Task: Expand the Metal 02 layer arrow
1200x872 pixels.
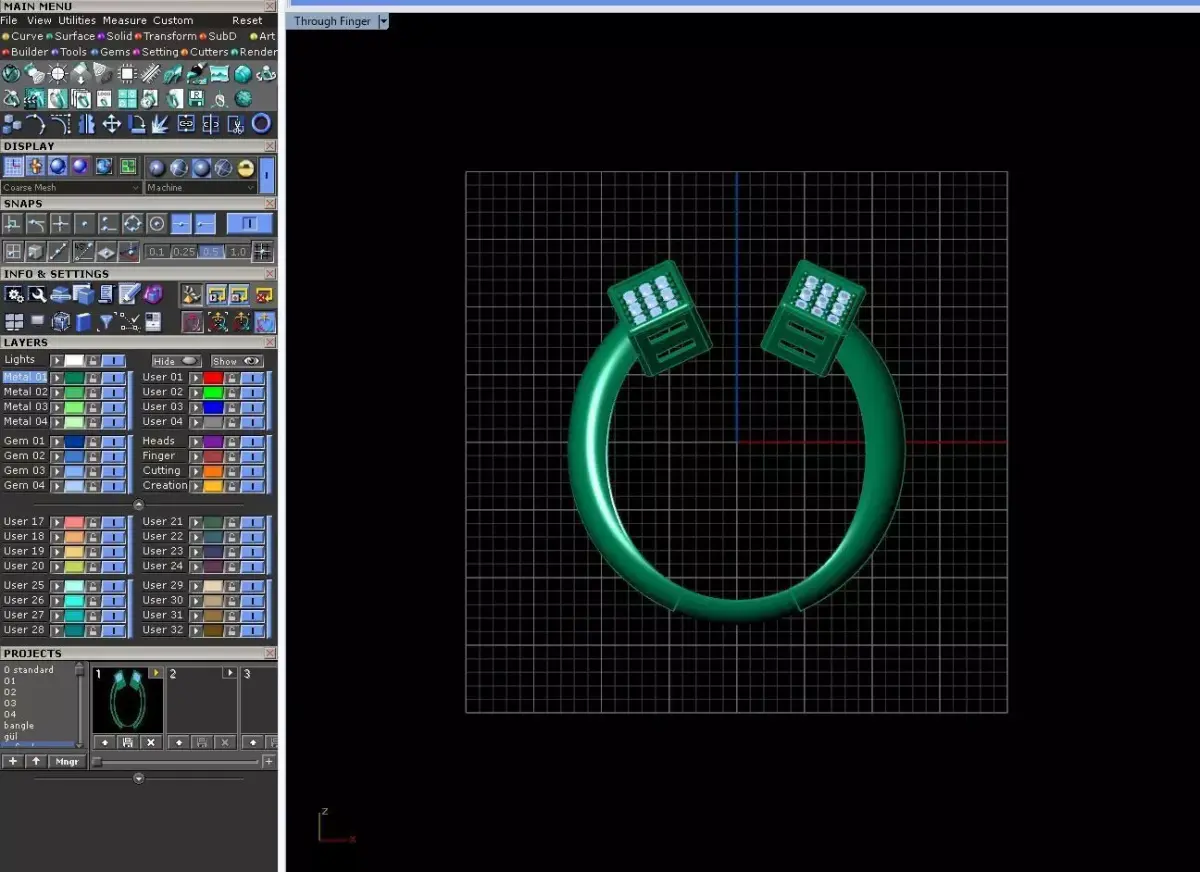Action: [x=57, y=392]
